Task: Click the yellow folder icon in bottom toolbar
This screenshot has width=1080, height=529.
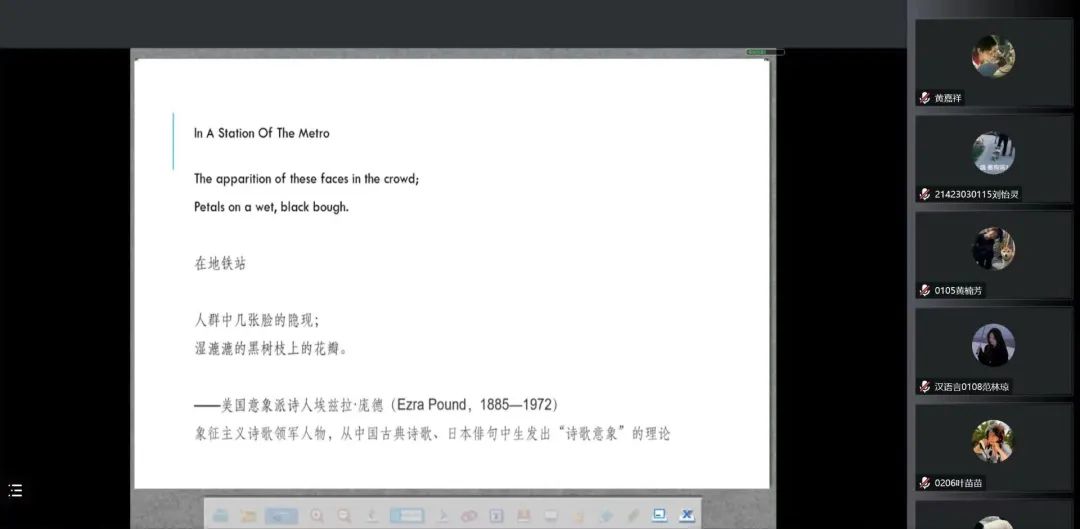Action: (x=248, y=515)
